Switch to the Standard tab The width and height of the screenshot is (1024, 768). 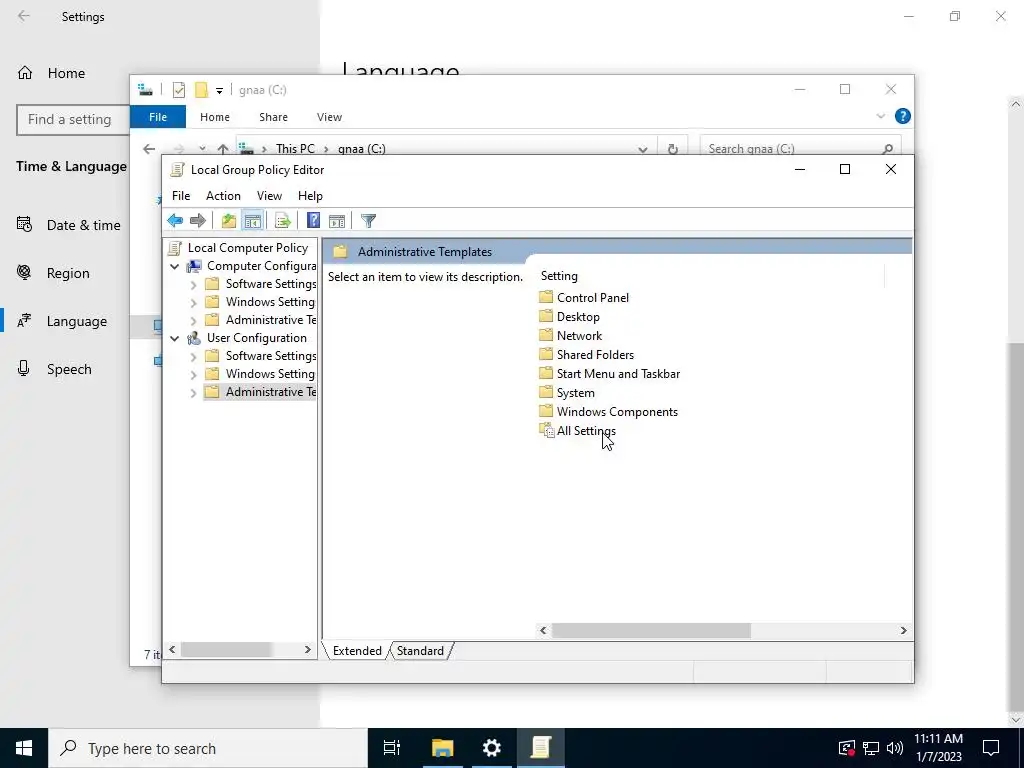click(x=420, y=650)
